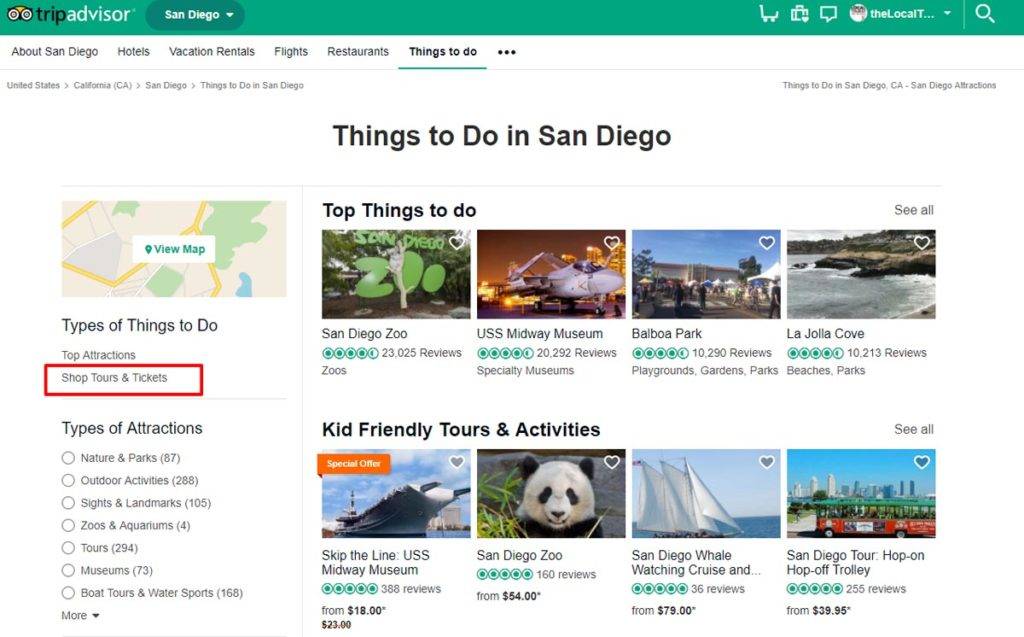Select Tours (294) radio button

[x=68, y=547]
